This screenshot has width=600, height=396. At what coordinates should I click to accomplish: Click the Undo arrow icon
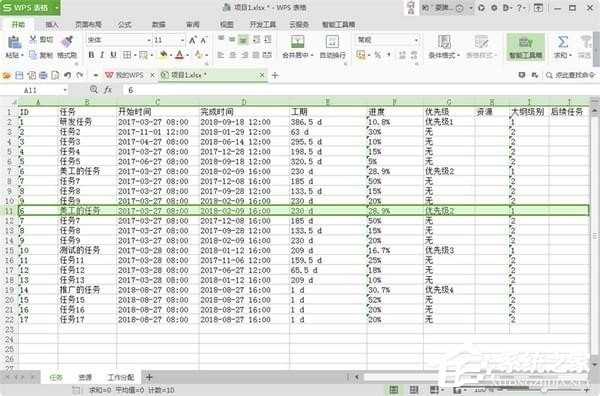[67, 75]
